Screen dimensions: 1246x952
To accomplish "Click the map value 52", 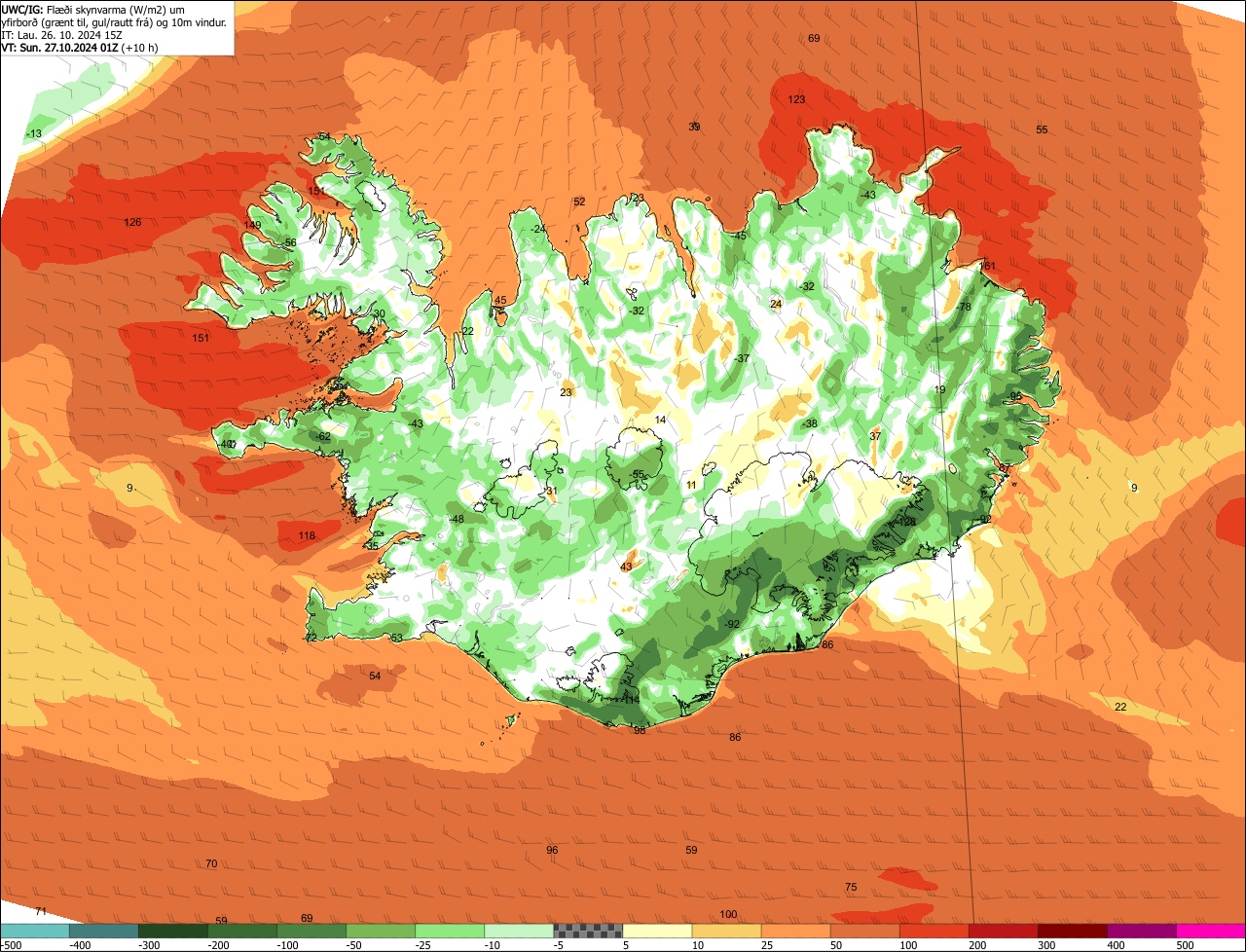I will [579, 202].
